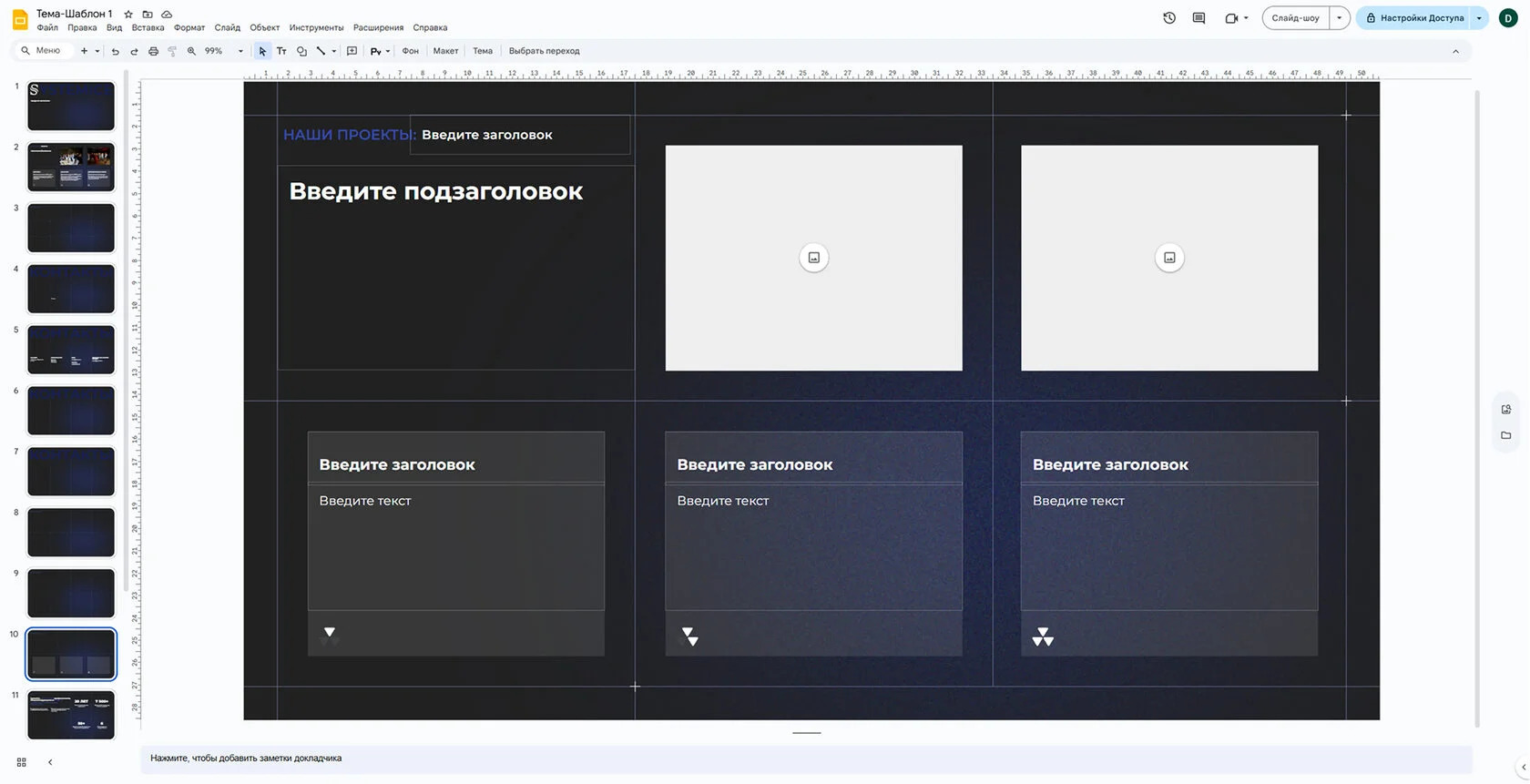Viewport: 1530px width, 784px height.
Task: Star the presentation Тема-Шаблон 1
Action: click(128, 14)
